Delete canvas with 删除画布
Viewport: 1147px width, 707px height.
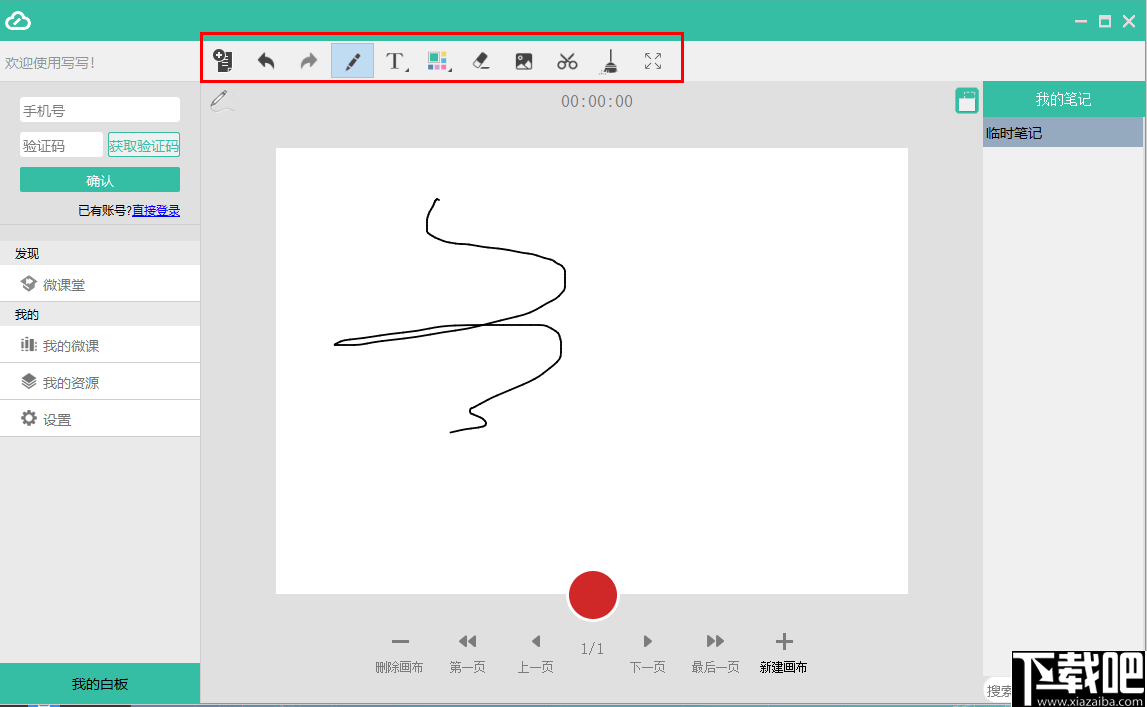[x=399, y=654]
